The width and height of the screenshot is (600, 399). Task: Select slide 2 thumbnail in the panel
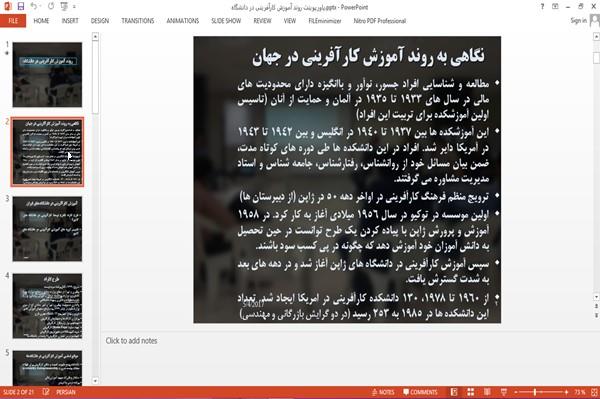pyautogui.click(x=47, y=152)
